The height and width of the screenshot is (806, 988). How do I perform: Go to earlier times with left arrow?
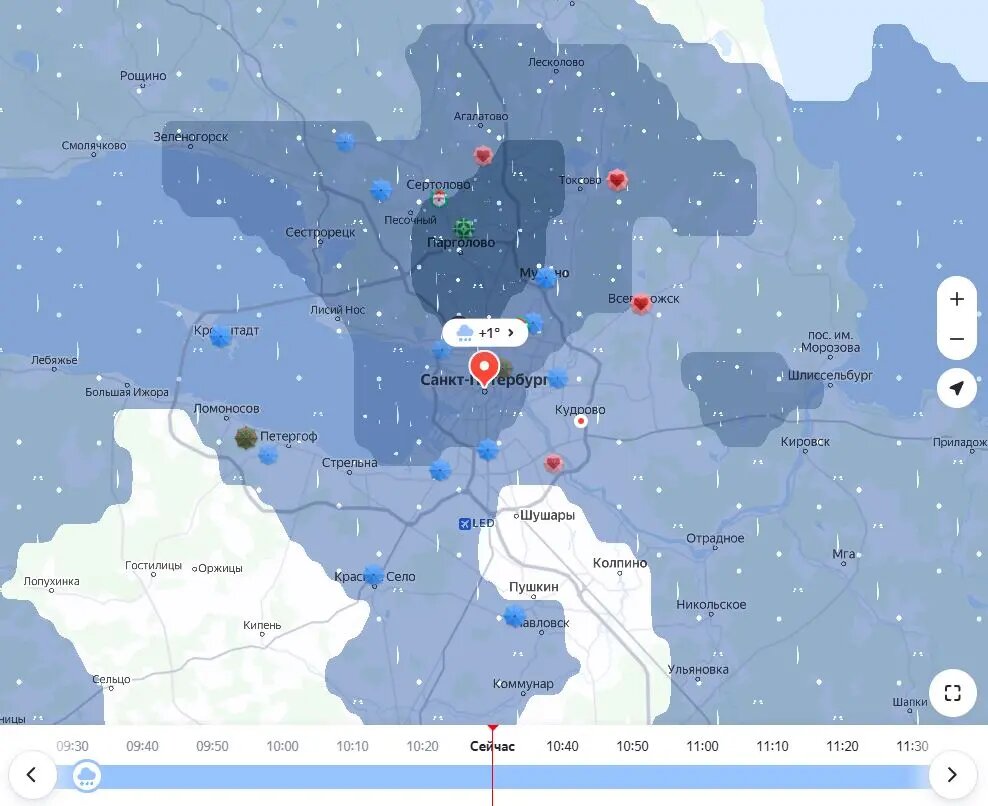pyautogui.click(x=32, y=774)
